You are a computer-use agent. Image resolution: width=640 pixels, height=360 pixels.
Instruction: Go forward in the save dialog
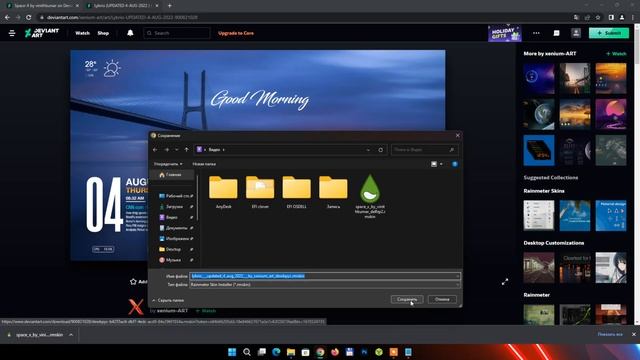click(x=167, y=150)
